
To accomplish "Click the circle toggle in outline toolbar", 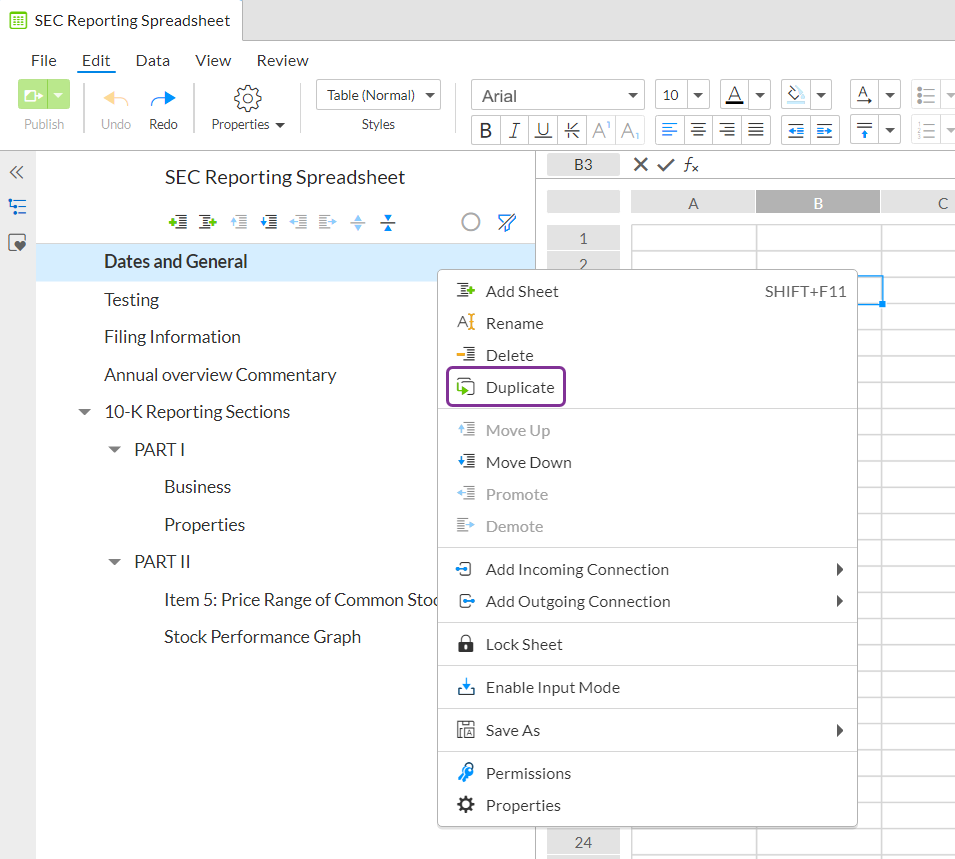I will 470,222.
